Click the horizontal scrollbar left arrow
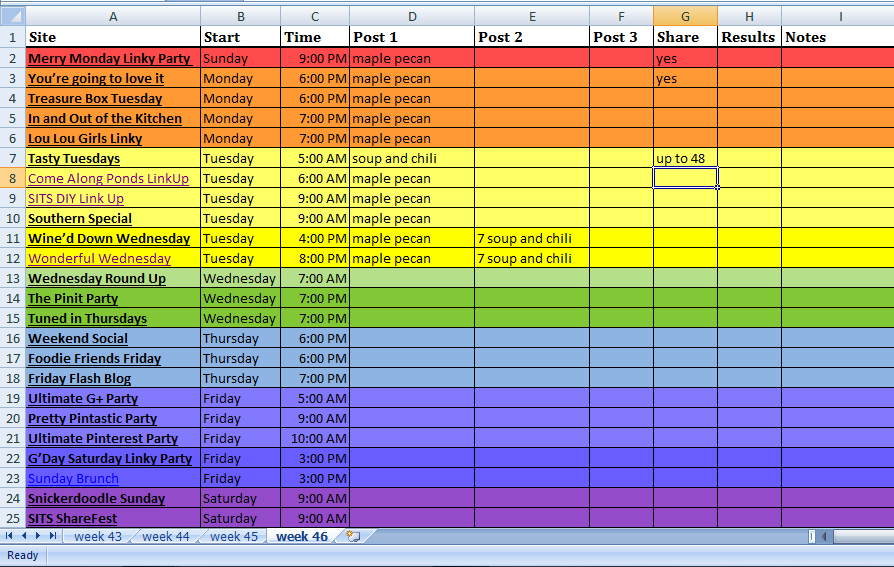This screenshot has height=567, width=894. (x=824, y=536)
